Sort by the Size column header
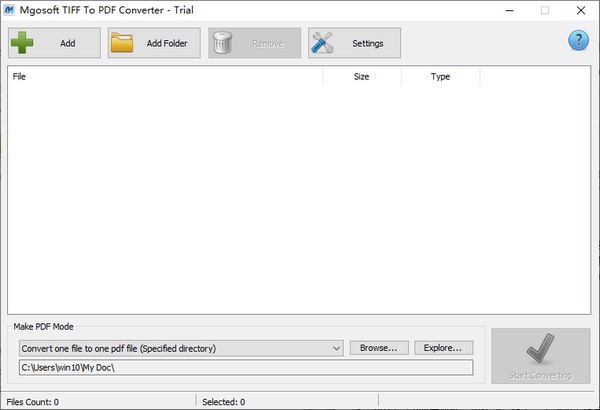Image resolution: width=600 pixels, height=410 pixels. 362,77
